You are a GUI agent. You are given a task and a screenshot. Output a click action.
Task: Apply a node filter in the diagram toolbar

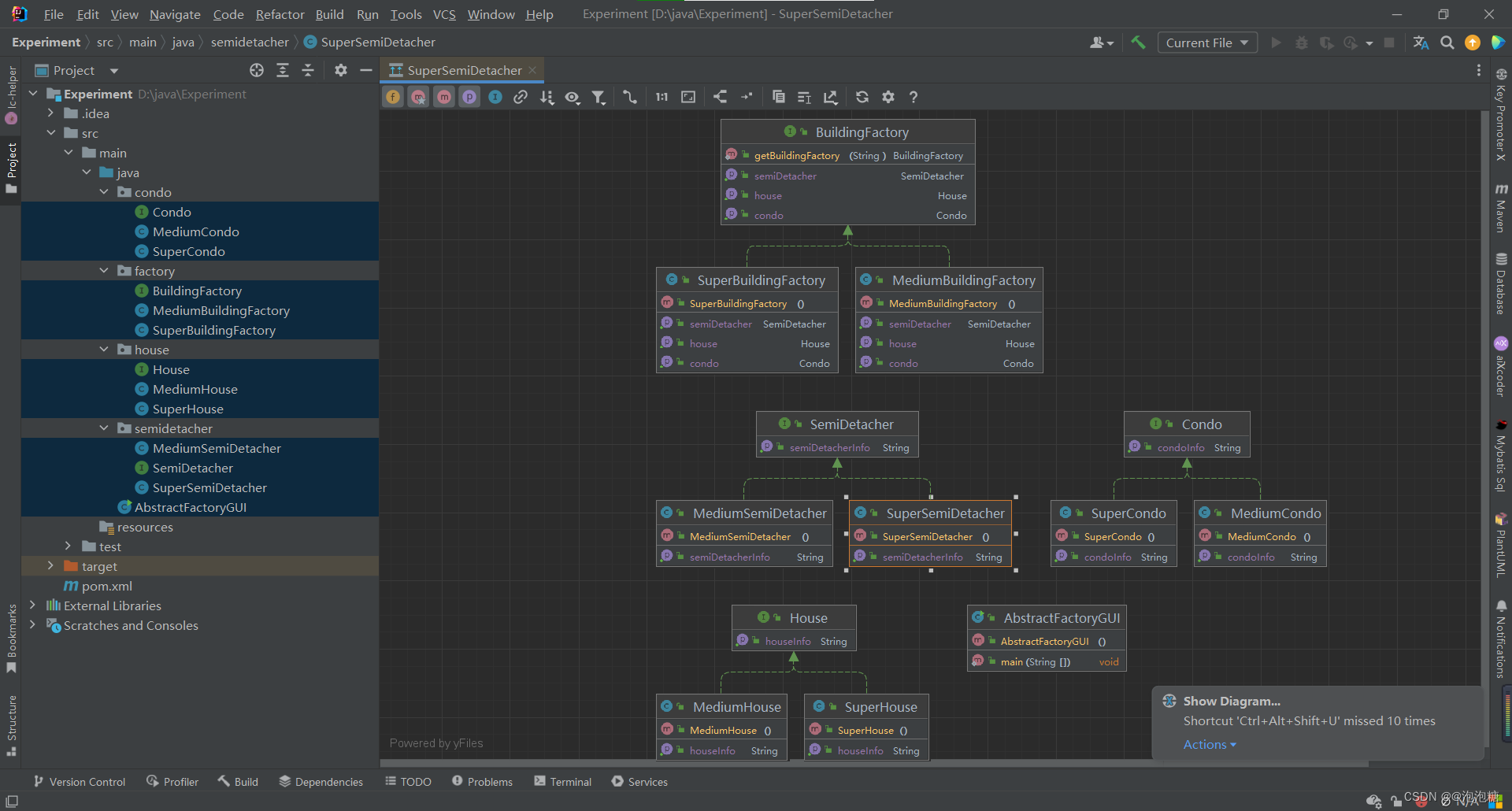tap(598, 96)
